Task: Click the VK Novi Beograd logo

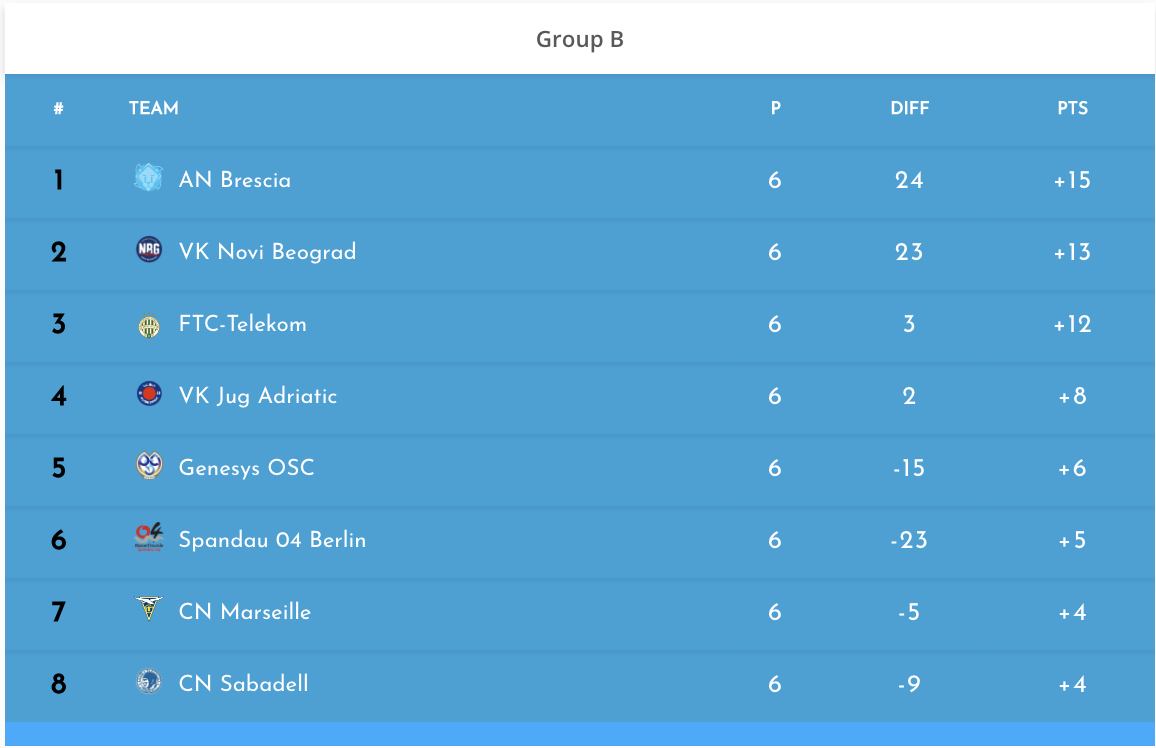Action: (x=148, y=250)
